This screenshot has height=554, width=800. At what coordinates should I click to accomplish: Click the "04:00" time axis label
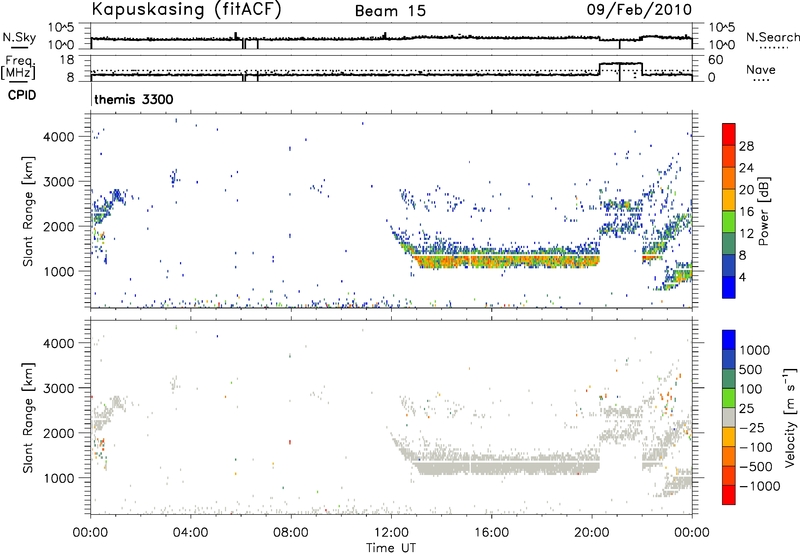click(x=190, y=533)
